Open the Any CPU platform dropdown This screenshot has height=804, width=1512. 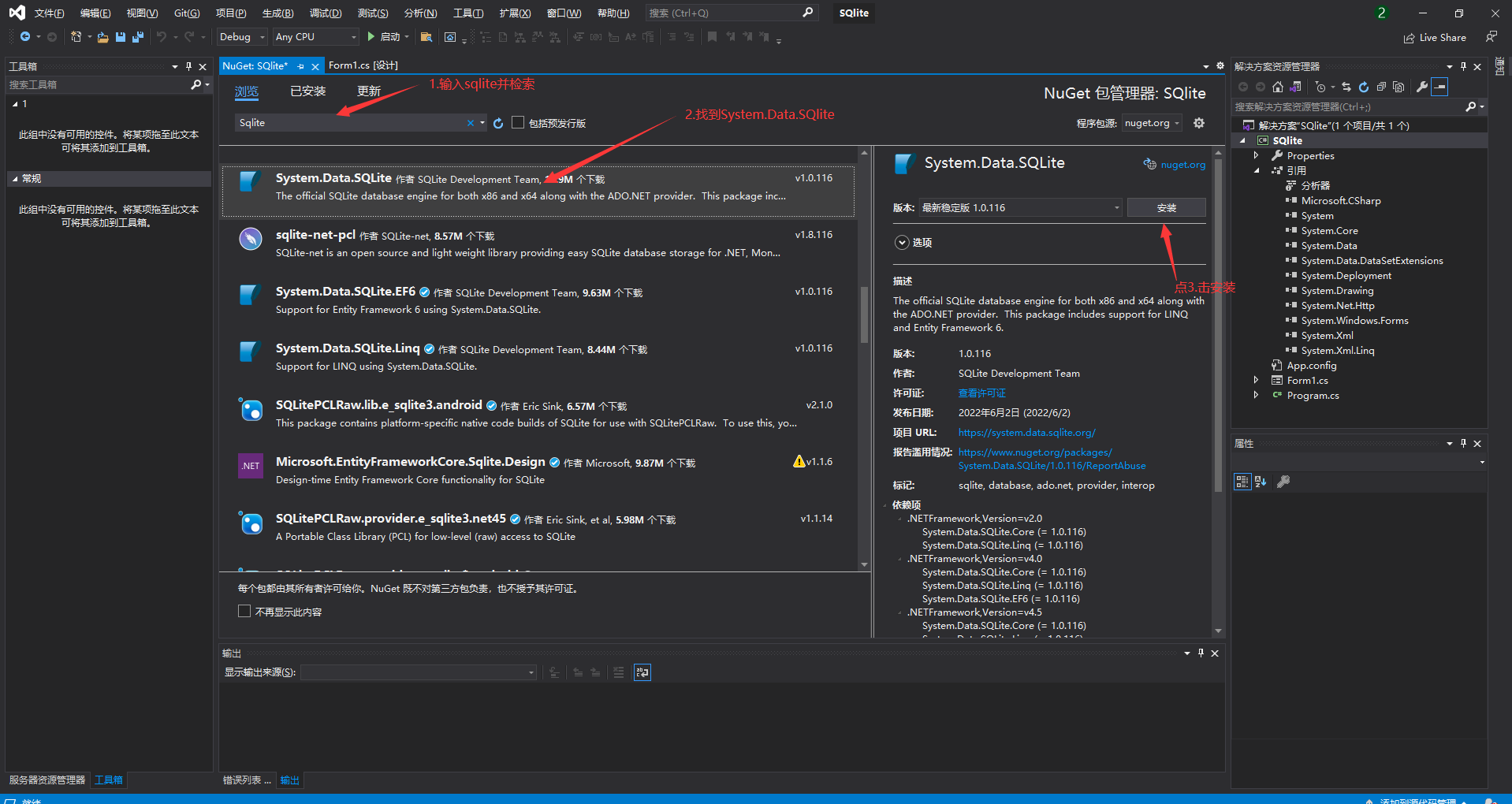point(315,37)
